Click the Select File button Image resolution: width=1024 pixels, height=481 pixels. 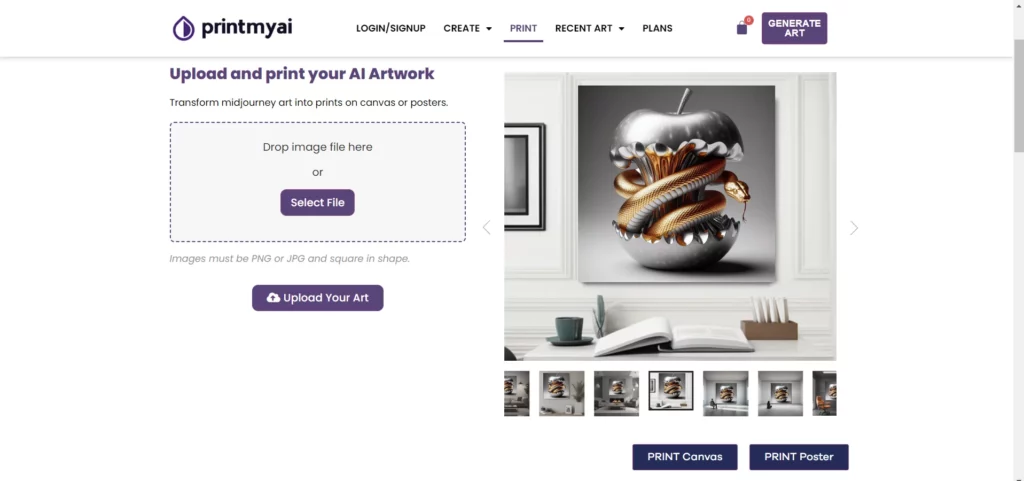(317, 202)
